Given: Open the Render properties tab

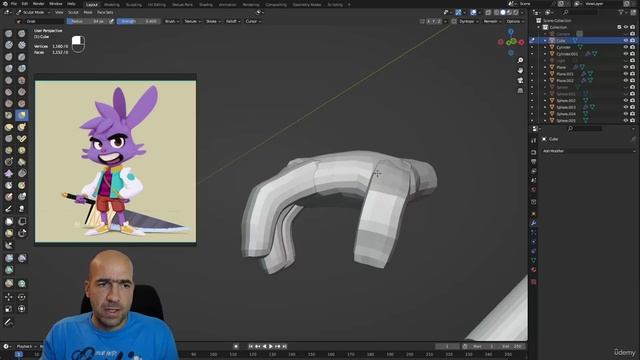Looking at the screenshot, I should [533, 152].
